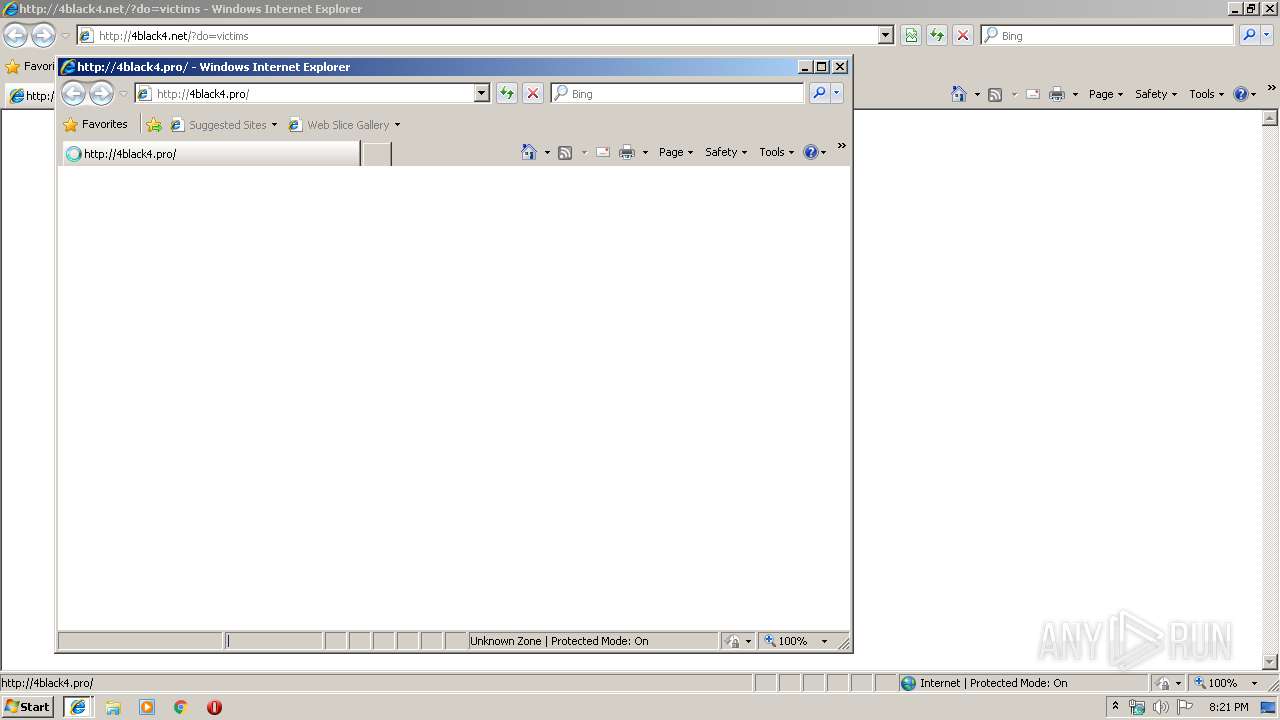This screenshot has width=1280, height=720.
Task: Click Add to Favorites Bar star icon
Action: [154, 125]
